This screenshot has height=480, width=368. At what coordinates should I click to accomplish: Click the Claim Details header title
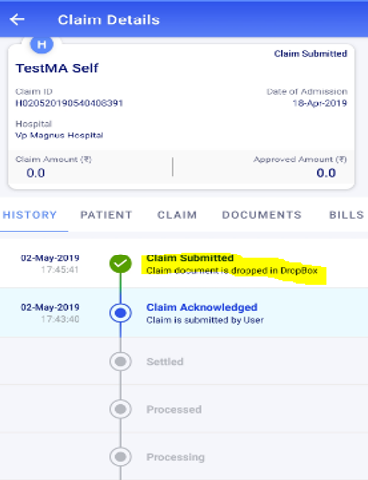[x=109, y=20]
